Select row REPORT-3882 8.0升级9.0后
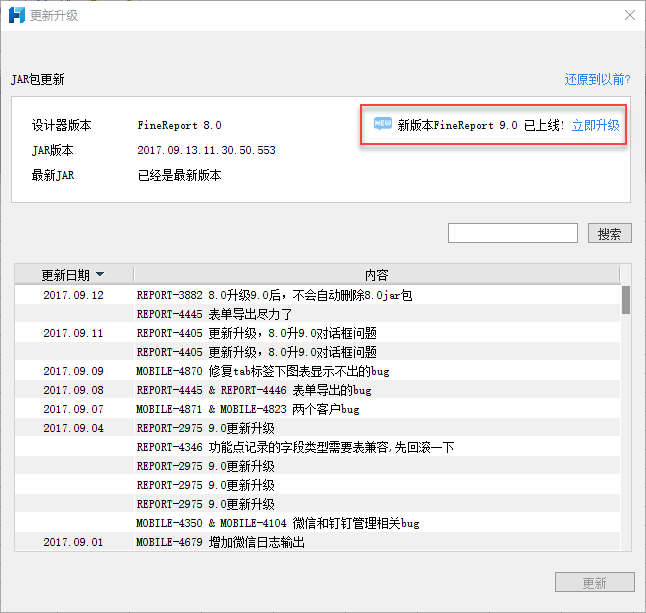Image resolution: width=646 pixels, height=613 pixels. pyautogui.click(x=317, y=295)
